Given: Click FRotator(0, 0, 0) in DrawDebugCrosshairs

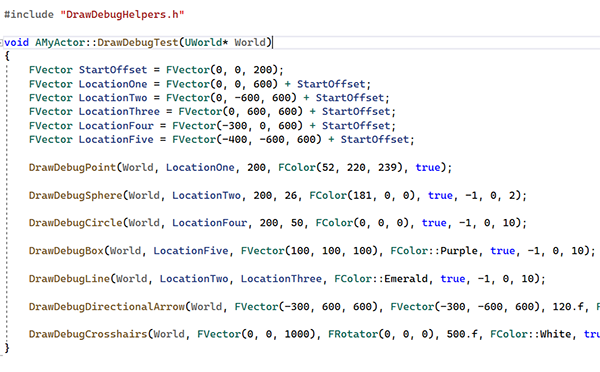Looking at the screenshot, I should [x=381, y=334].
